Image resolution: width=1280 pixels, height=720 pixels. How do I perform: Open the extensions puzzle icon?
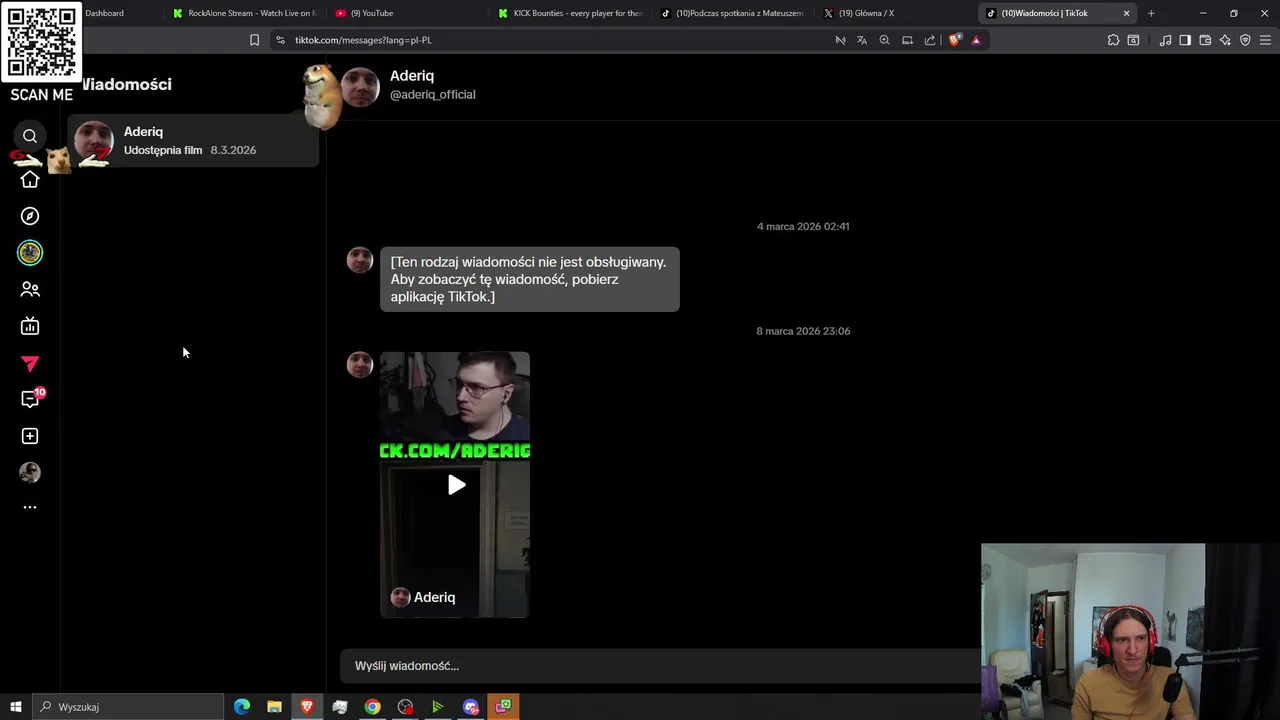click(1113, 40)
